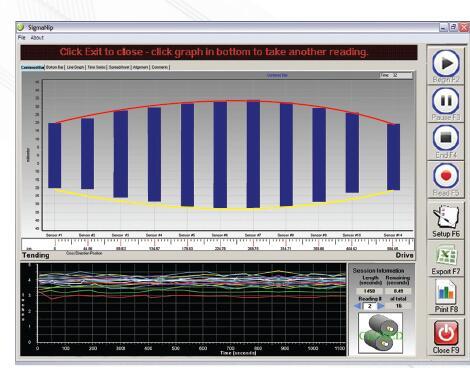Switch to the Time Series tab
Screen dimensions: 470x368
click(x=96, y=67)
